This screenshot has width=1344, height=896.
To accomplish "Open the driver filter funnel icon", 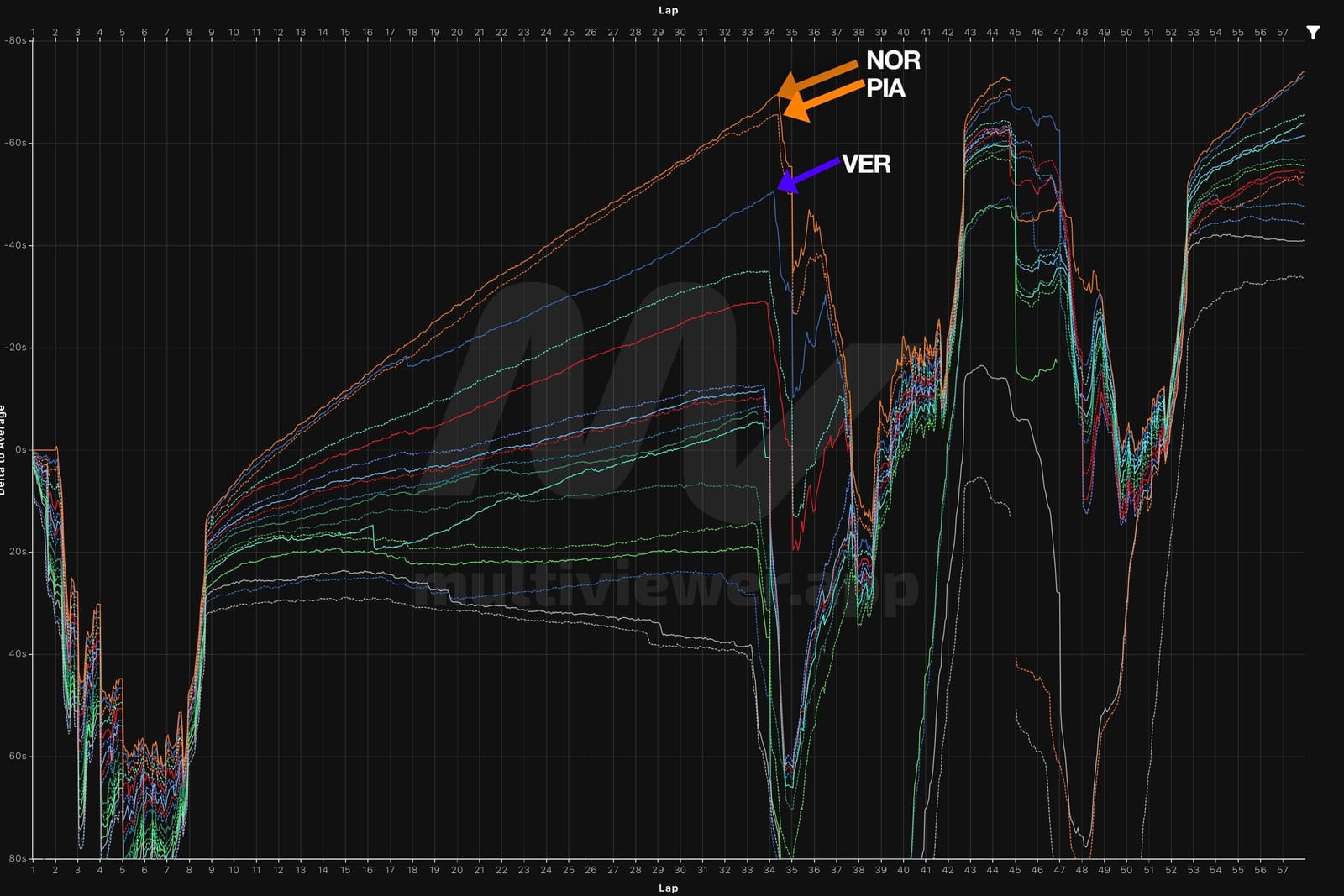I will (1313, 33).
